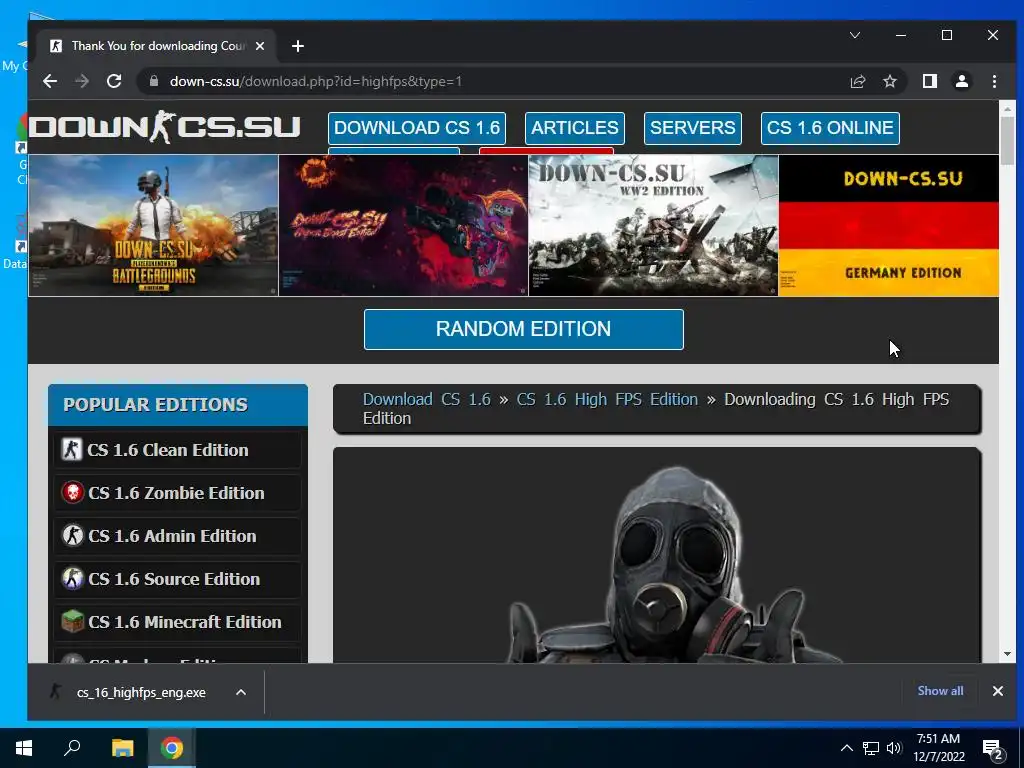Image resolution: width=1024 pixels, height=768 pixels.
Task: Click the POPULAR EDITIONS header
Action: point(178,405)
